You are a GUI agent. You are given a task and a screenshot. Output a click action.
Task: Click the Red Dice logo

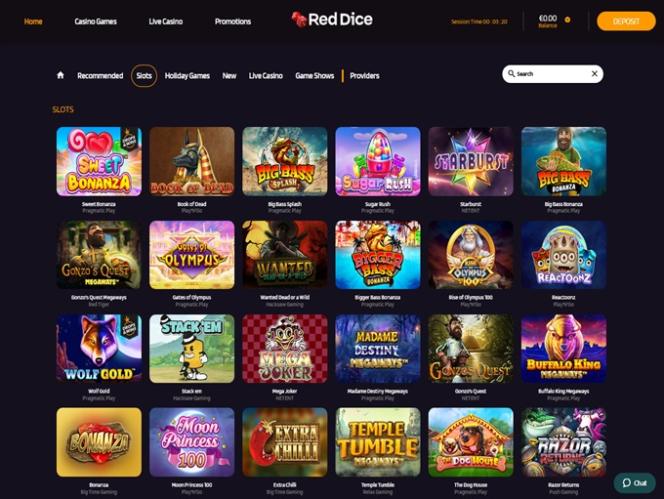(x=332, y=19)
